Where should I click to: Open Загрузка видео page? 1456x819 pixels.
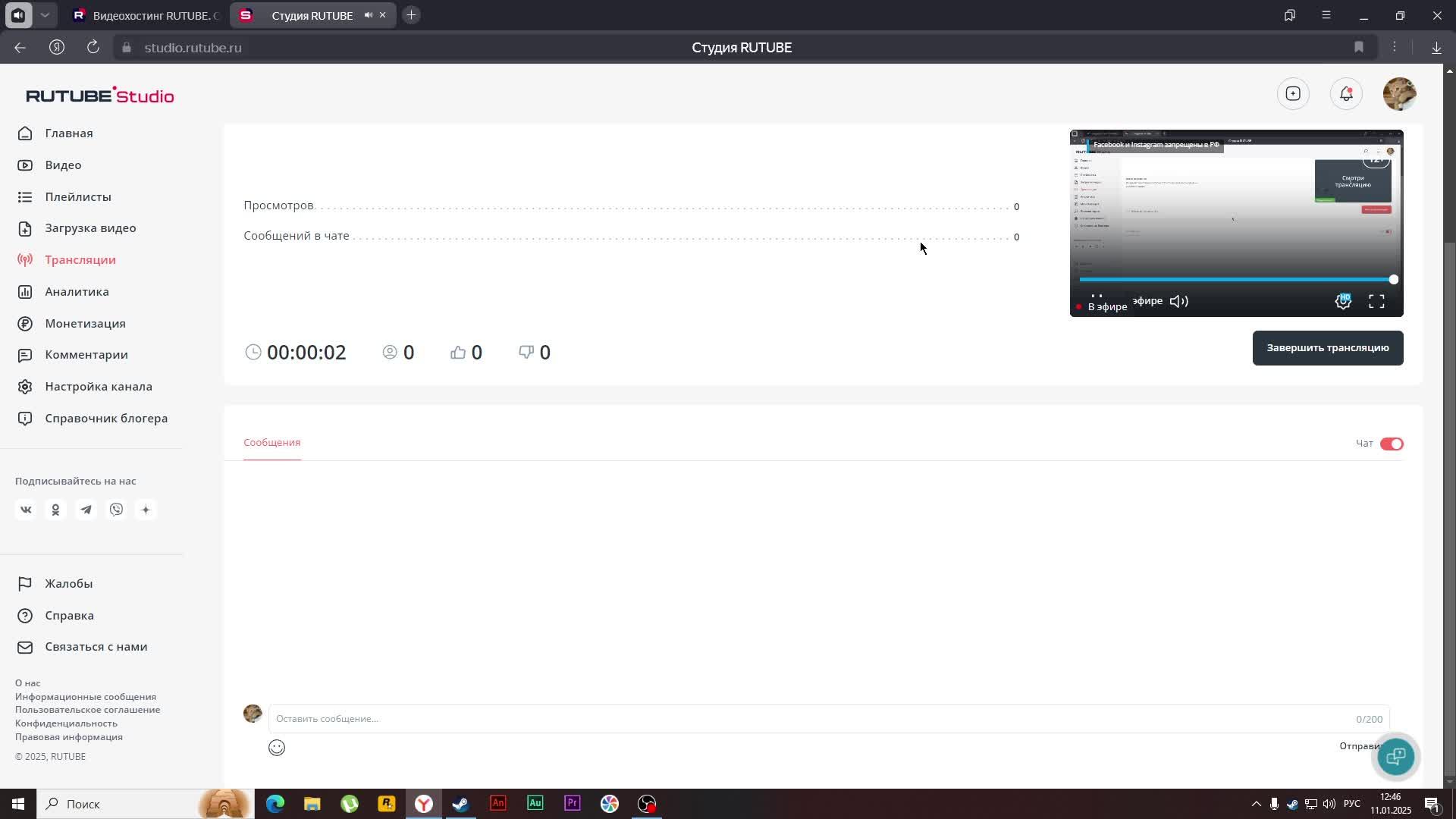pyautogui.click(x=90, y=228)
